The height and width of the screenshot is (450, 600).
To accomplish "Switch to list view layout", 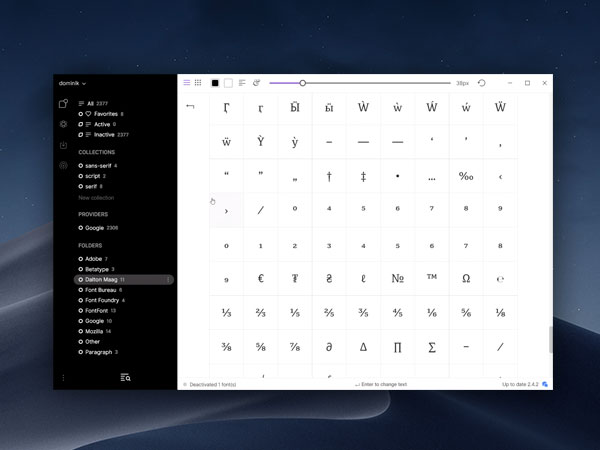I will click(x=187, y=83).
